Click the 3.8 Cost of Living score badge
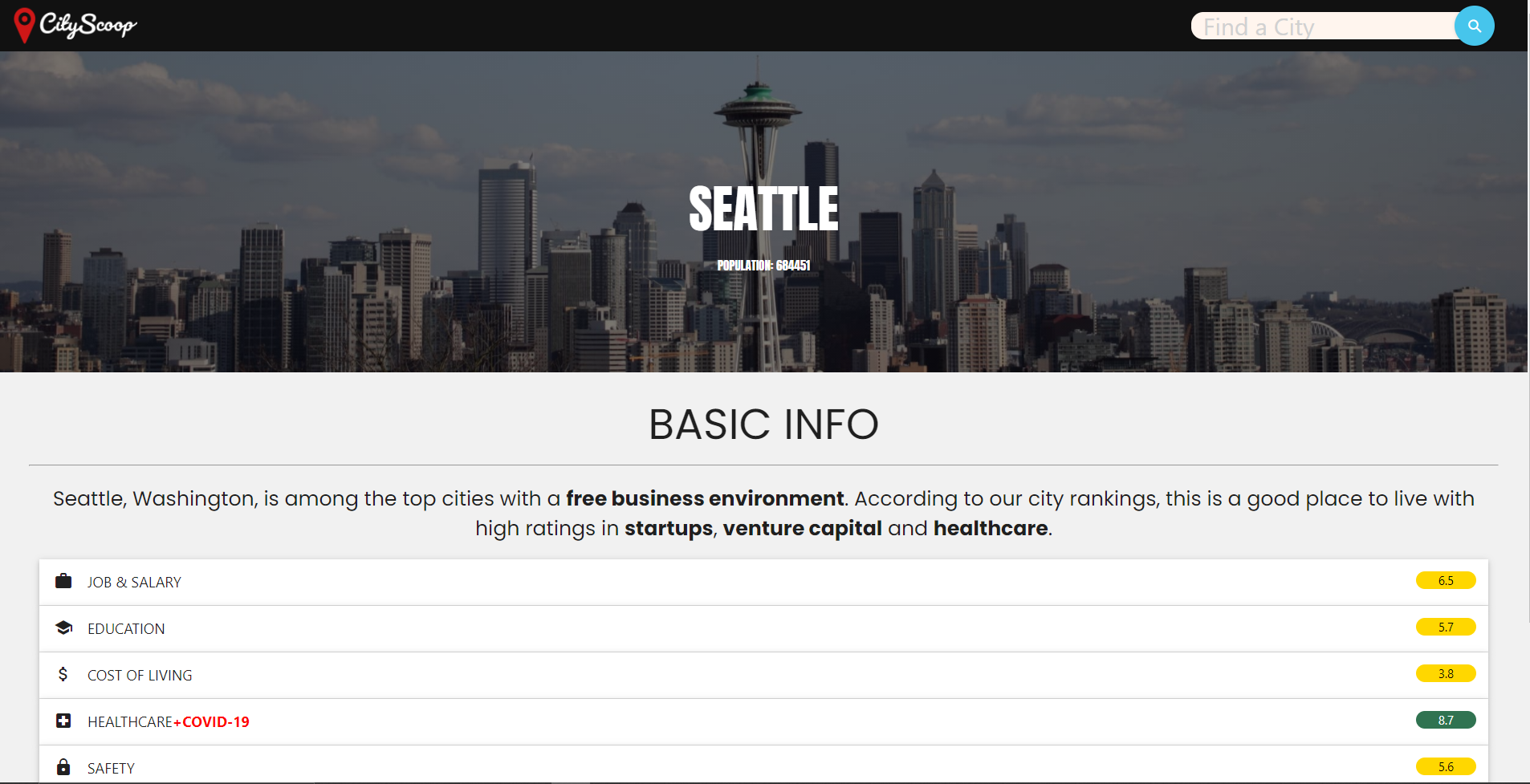 click(x=1446, y=673)
